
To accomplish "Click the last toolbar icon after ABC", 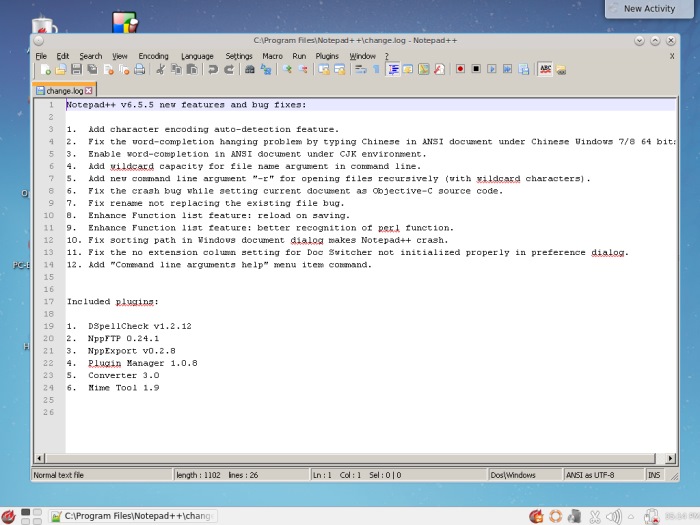I will coord(561,70).
